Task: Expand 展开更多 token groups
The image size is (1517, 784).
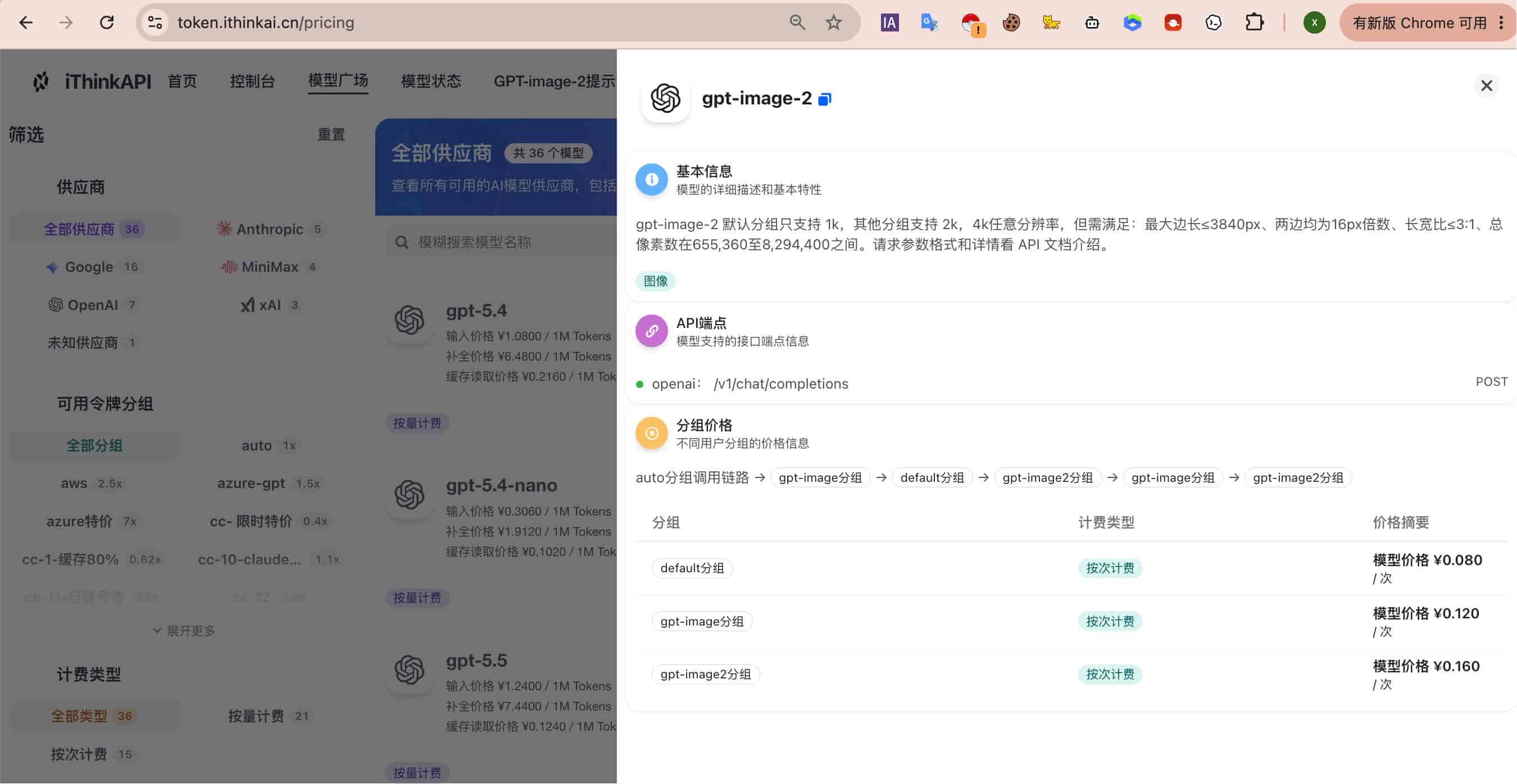Action: [x=184, y=630]
